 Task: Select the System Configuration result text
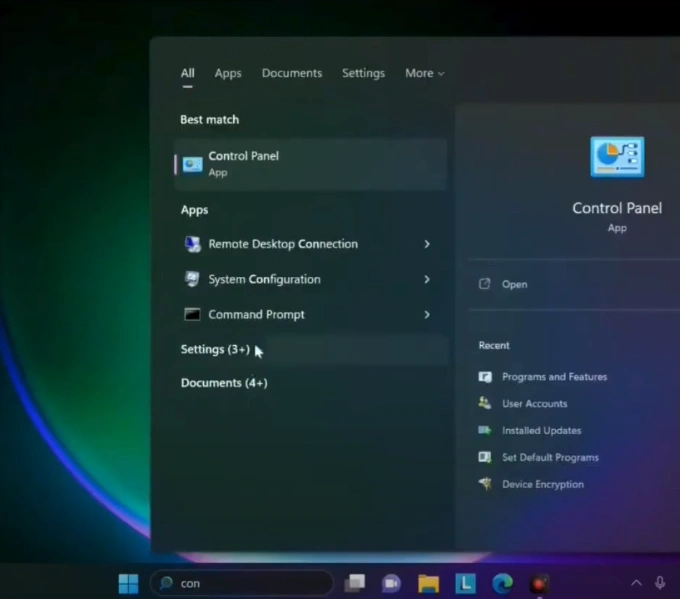(265, 279)
